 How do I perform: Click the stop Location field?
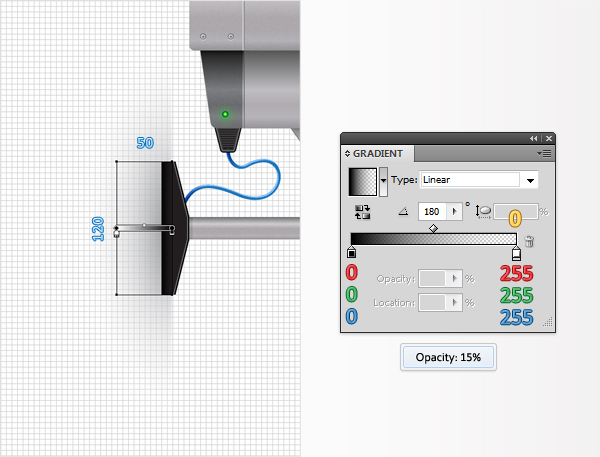432,303
